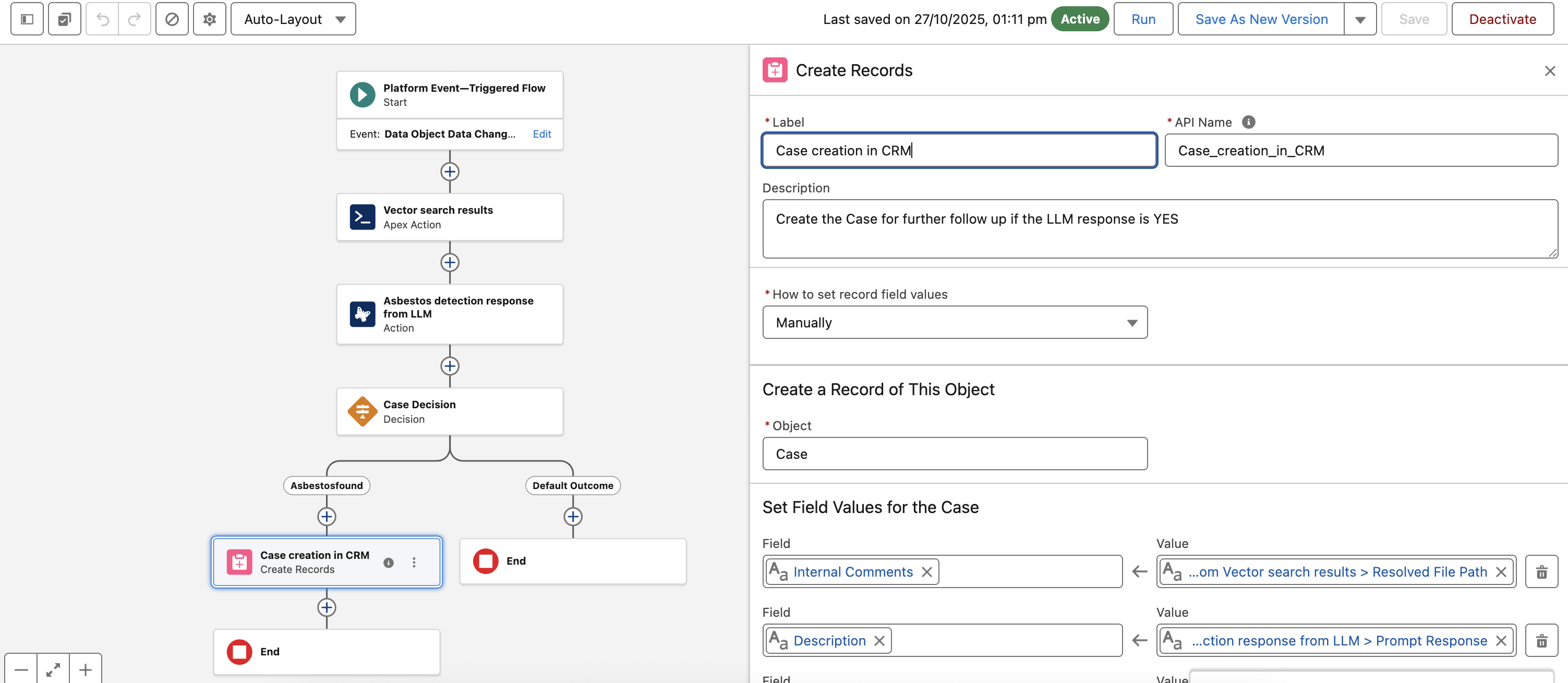Zoom out of the flow canvas
This screenshot has width=1568, height=683.
point(21,669)
